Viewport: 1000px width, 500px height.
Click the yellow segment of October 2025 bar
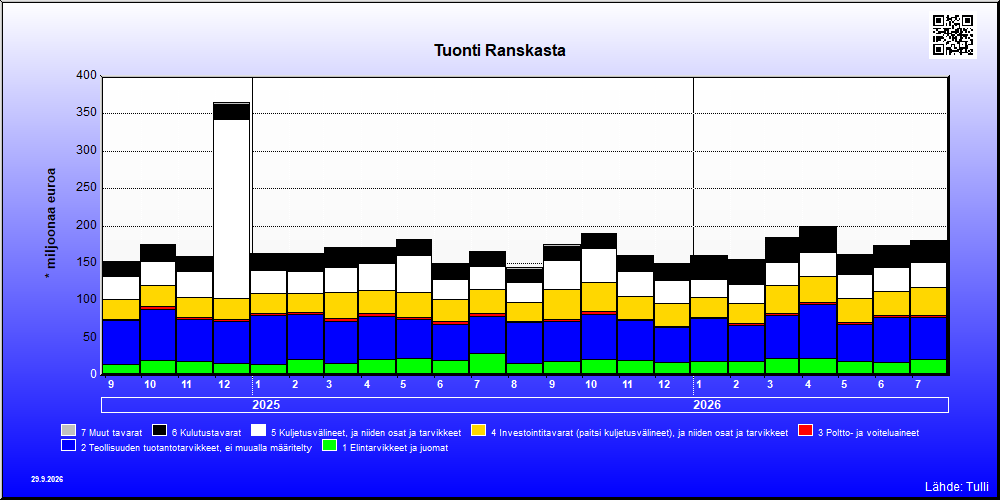coord(599,297)
